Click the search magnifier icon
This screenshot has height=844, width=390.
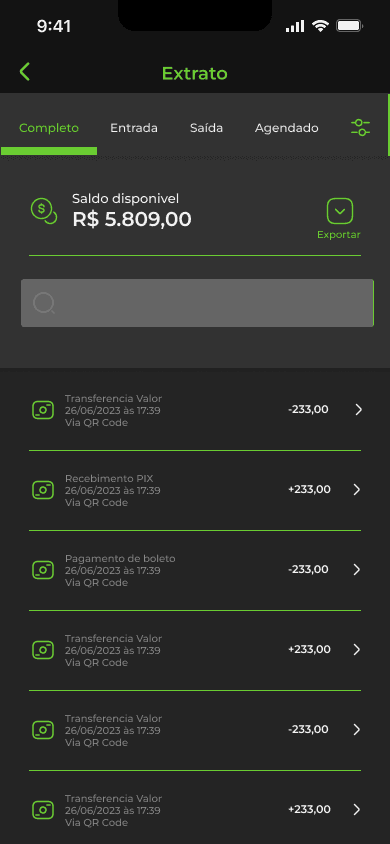pos(44,303)
